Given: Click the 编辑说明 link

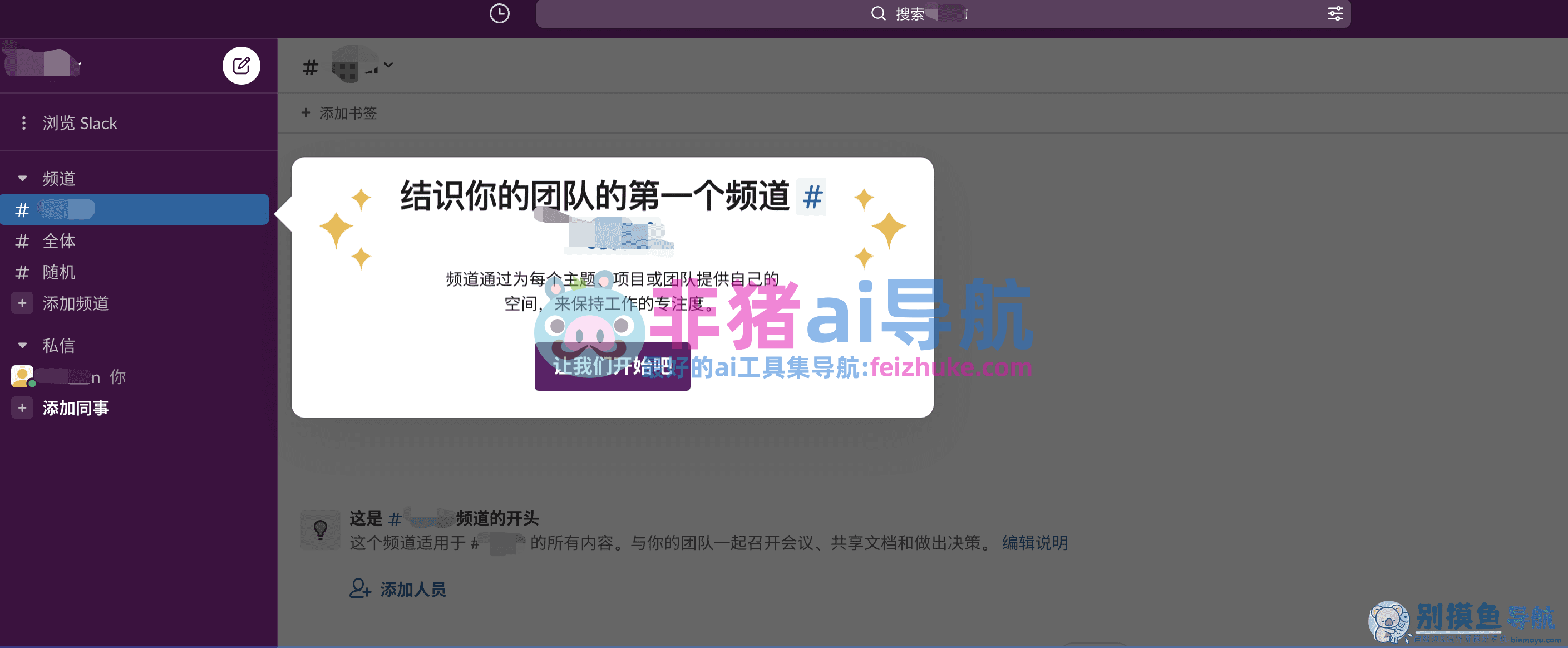Looking at the screenshot, I should pos(1035,542).
